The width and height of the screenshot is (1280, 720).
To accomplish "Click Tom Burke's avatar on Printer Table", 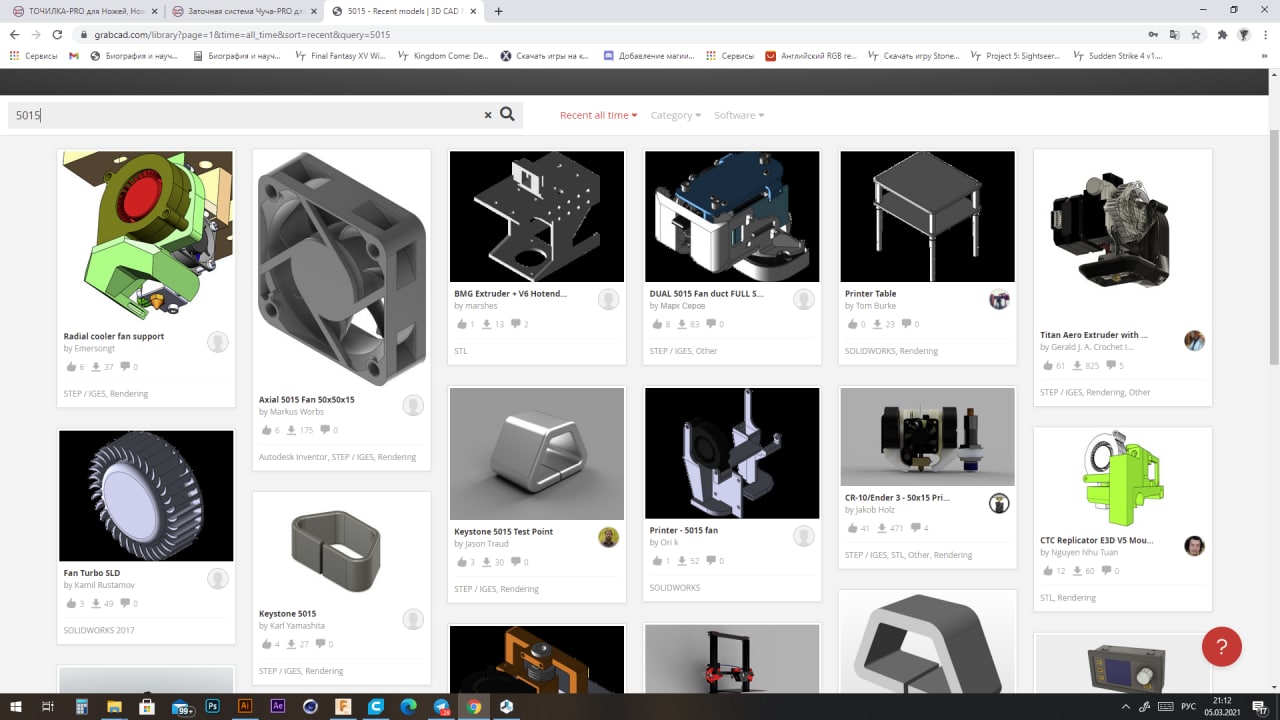I will (x=999, y=299).
